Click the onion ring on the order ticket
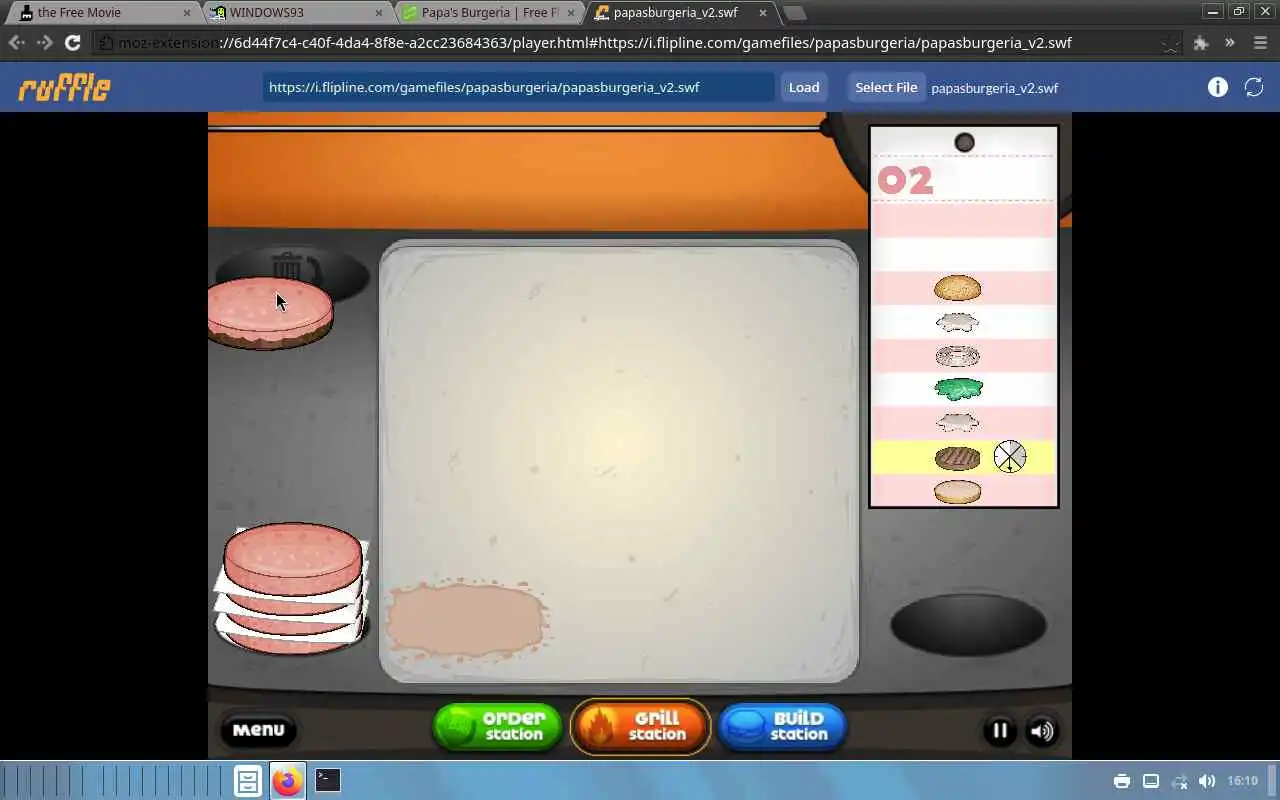Viewport: 1280px width, 800px height. click(x=957, y=356)
